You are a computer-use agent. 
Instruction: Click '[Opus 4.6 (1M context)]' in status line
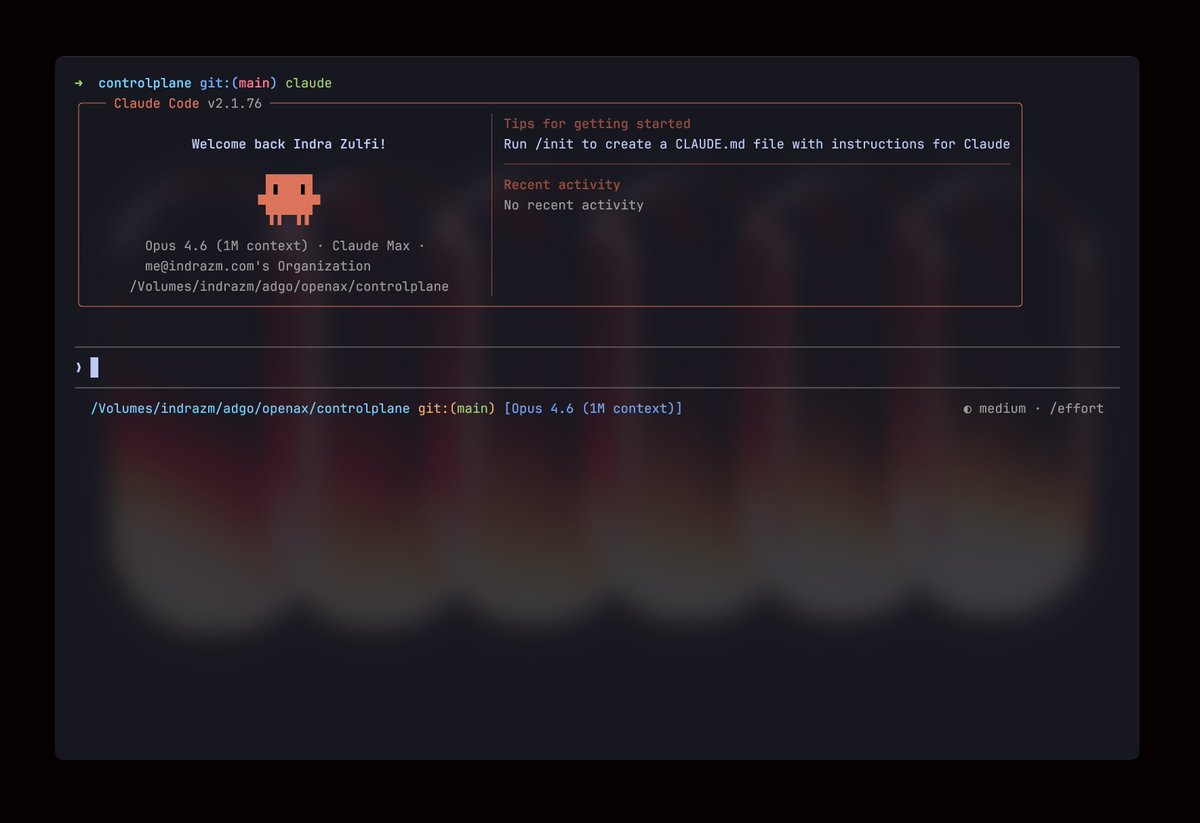click(x=593, y=409)
